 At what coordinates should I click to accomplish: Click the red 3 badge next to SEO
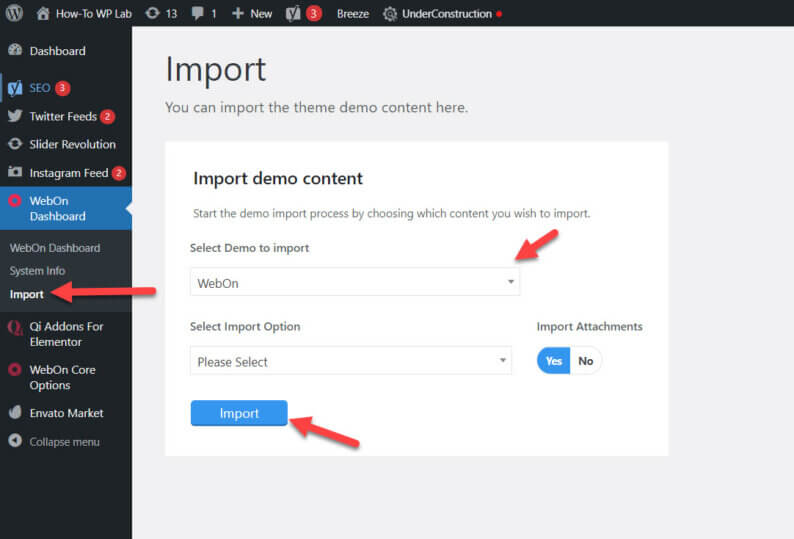62,88
